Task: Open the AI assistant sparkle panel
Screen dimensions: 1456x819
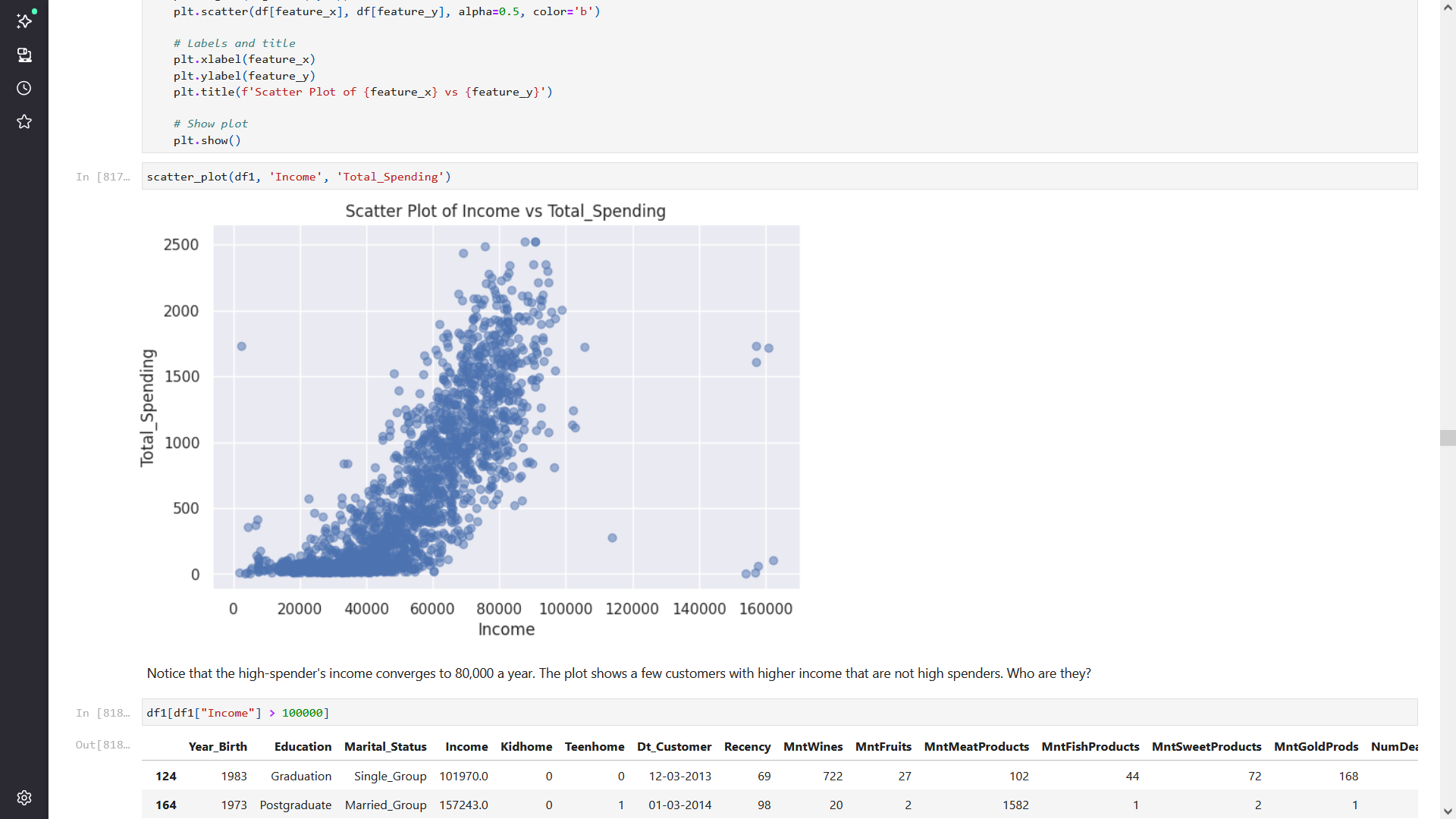Action: [x=24, y=21]
